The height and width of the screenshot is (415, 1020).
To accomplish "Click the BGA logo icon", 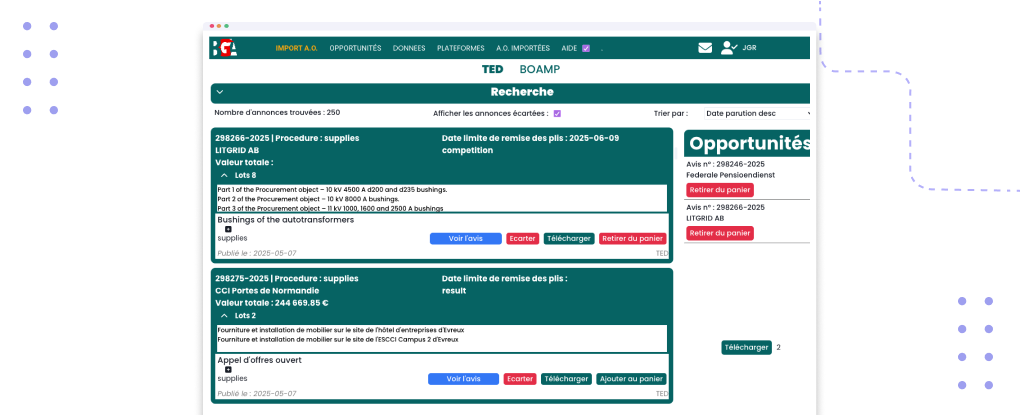I will 224,48.
